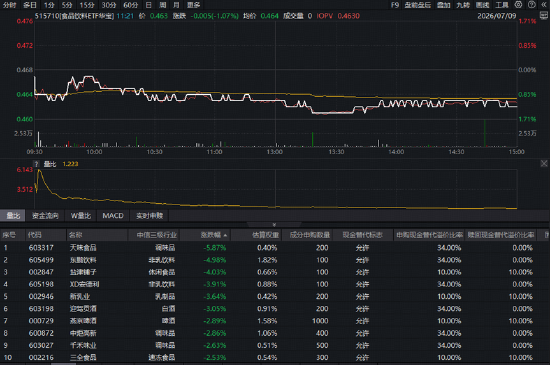
Task: Click the date 2026/07/09 label
Action: pos(497,16)
